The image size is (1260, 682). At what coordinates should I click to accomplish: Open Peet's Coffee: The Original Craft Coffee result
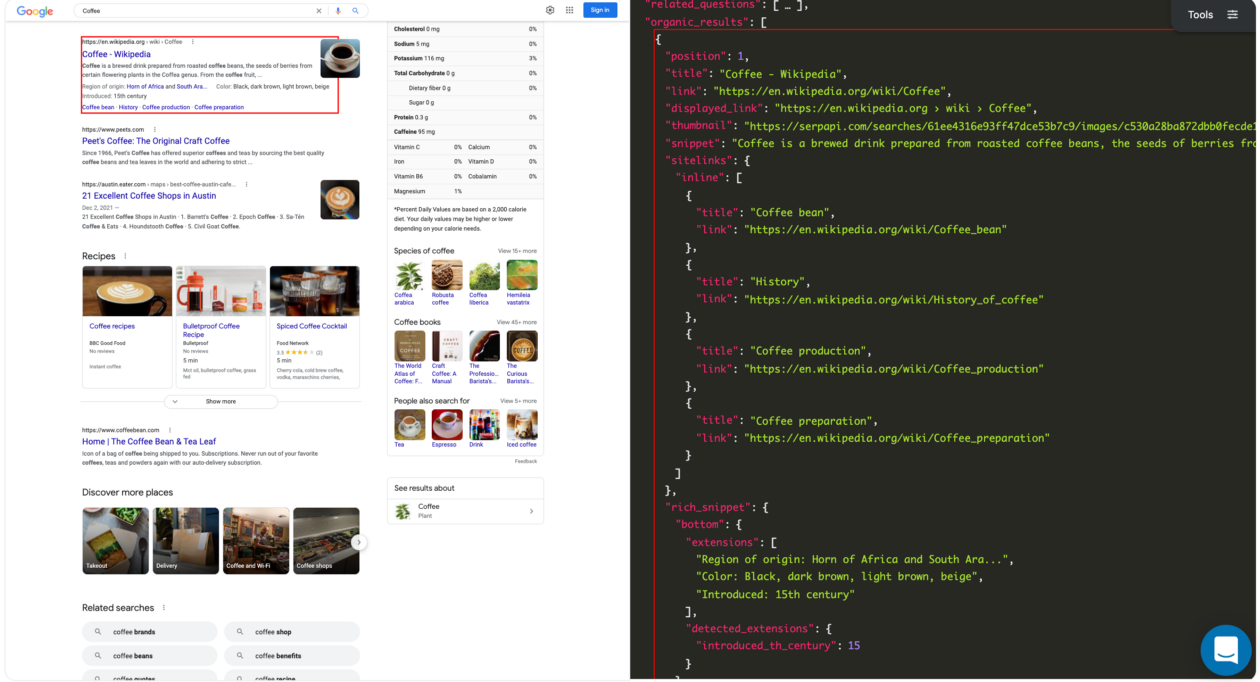pyautogui.click(x=156, y=141)
